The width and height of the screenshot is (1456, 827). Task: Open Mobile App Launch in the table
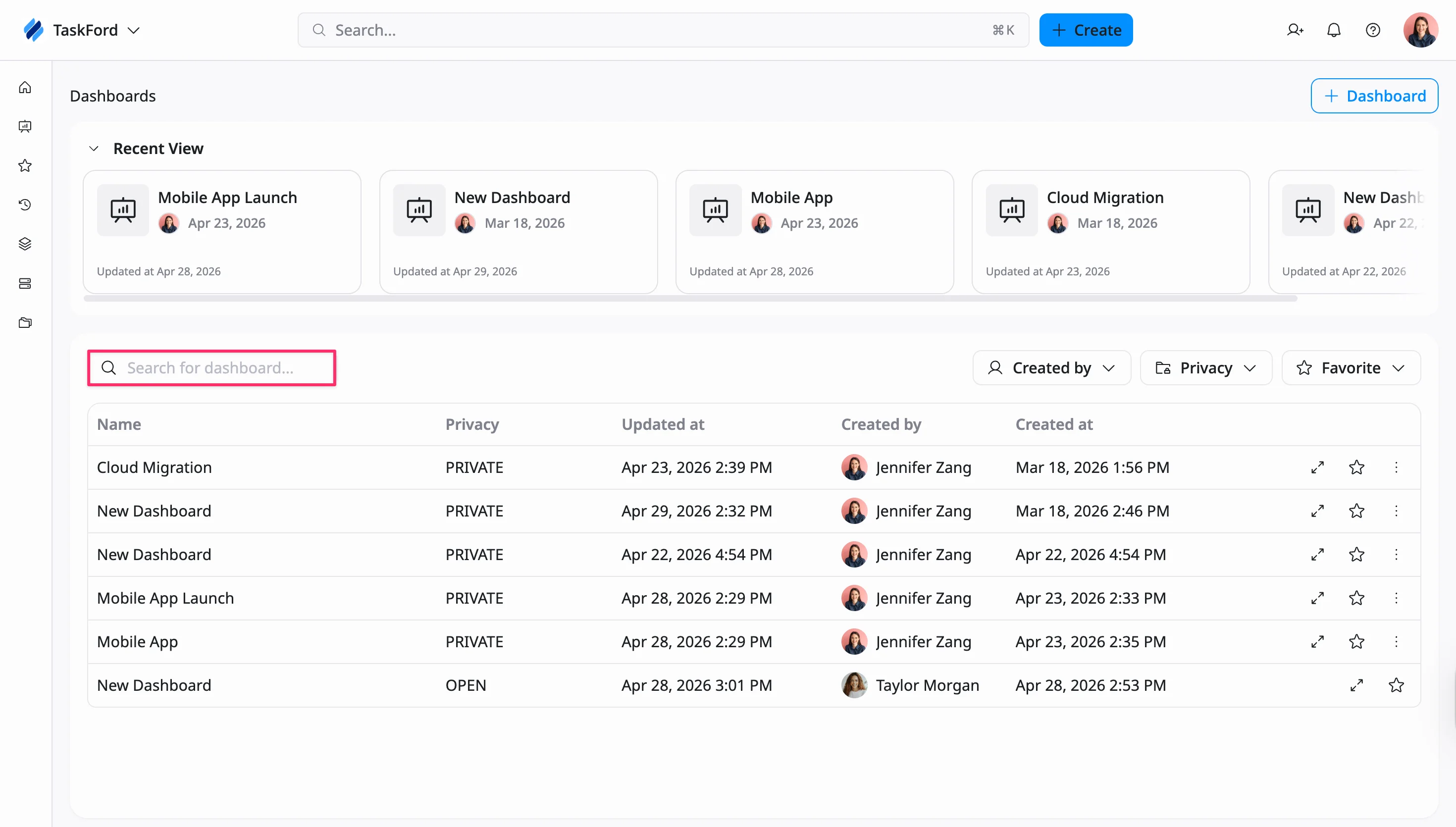(165, 598)
